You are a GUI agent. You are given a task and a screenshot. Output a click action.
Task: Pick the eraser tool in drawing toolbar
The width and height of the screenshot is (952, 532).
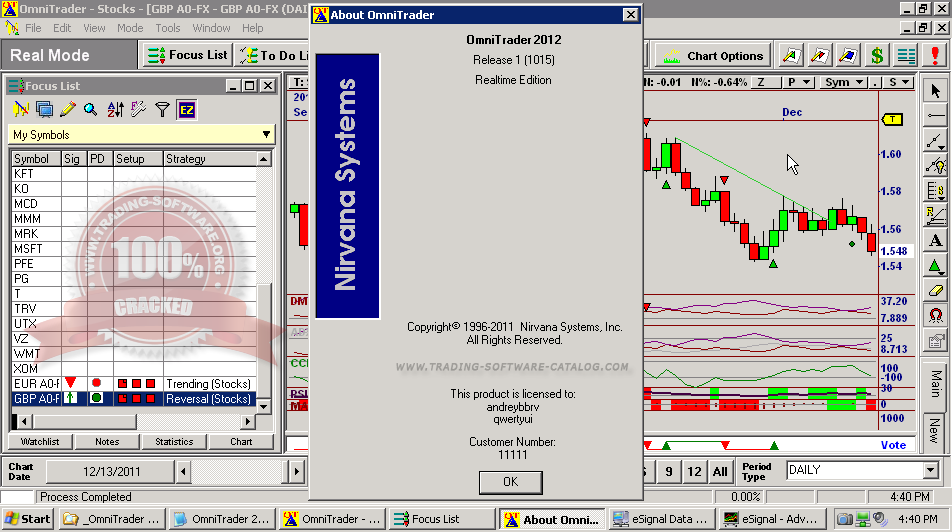pos(935,290)
